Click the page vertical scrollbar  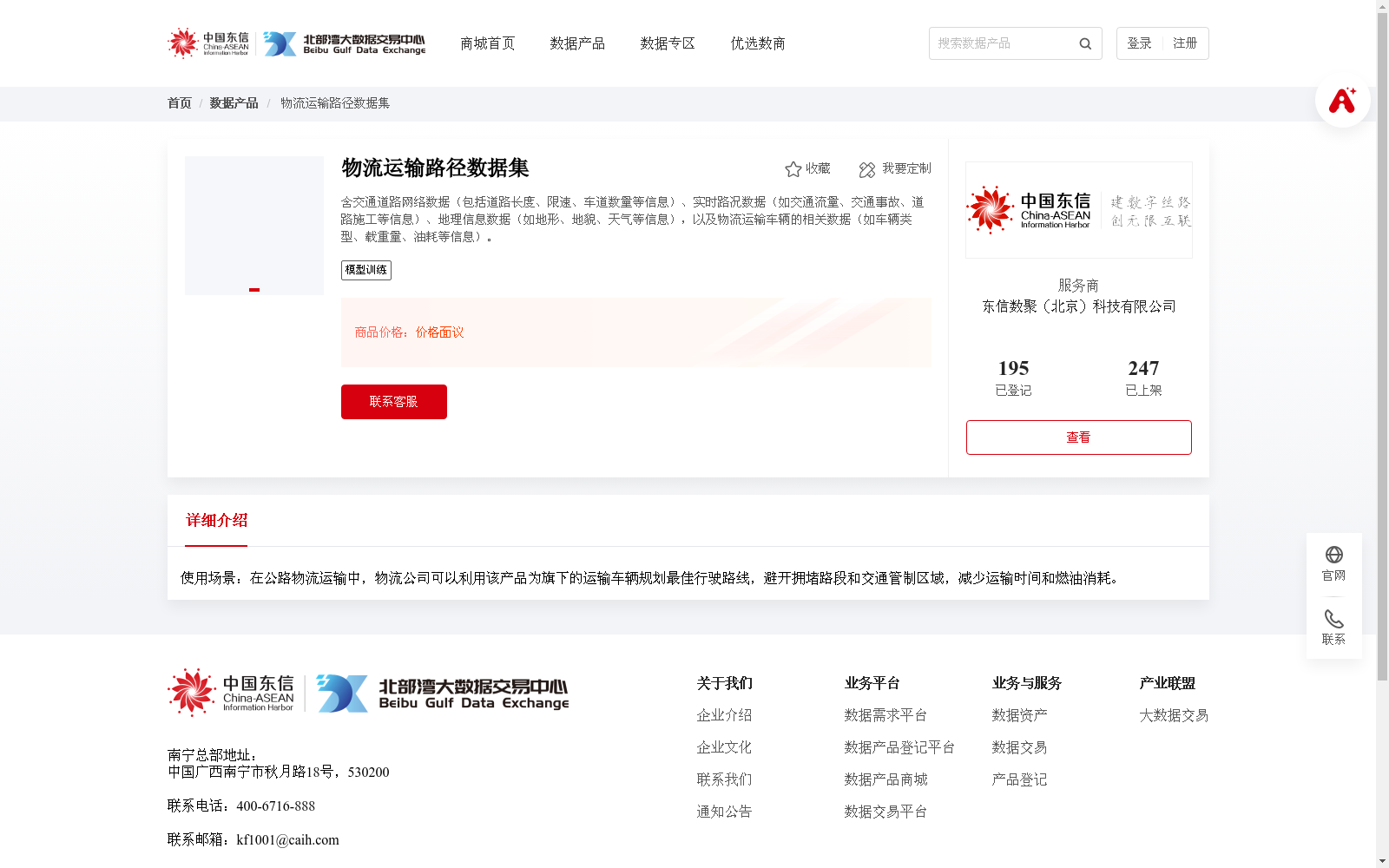(x=1382, y=347)
